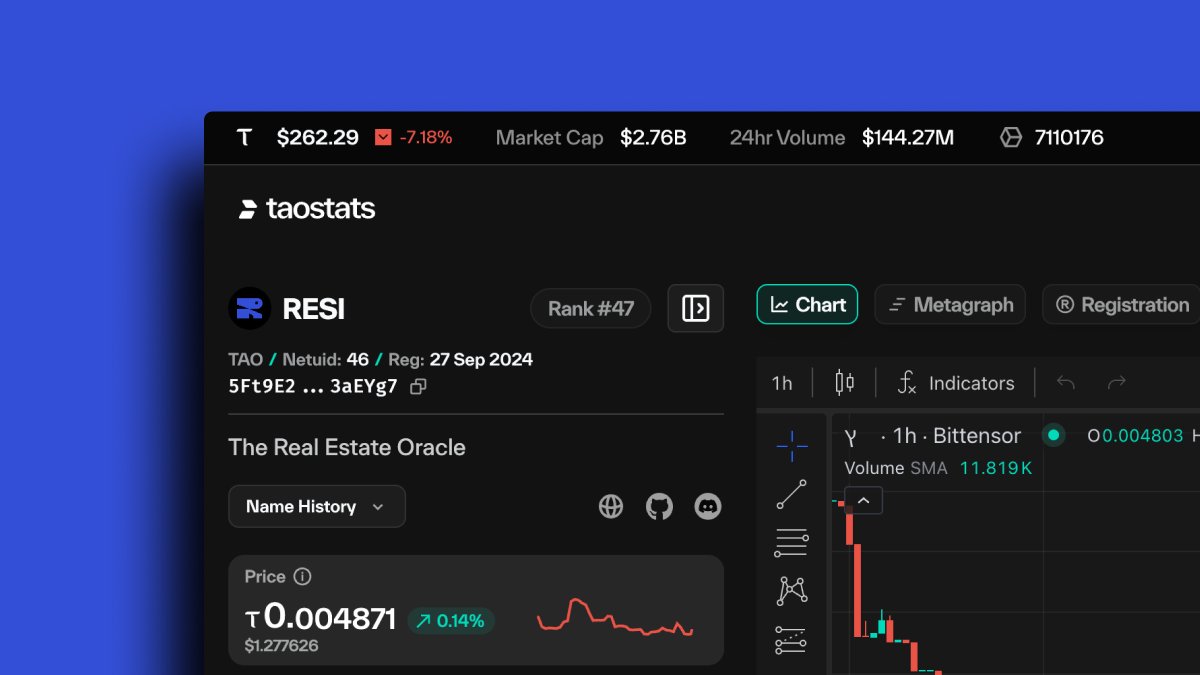Select the pattern nodes drawing tool
This screenshot has width=1200, height=675.
coord(792,591)
